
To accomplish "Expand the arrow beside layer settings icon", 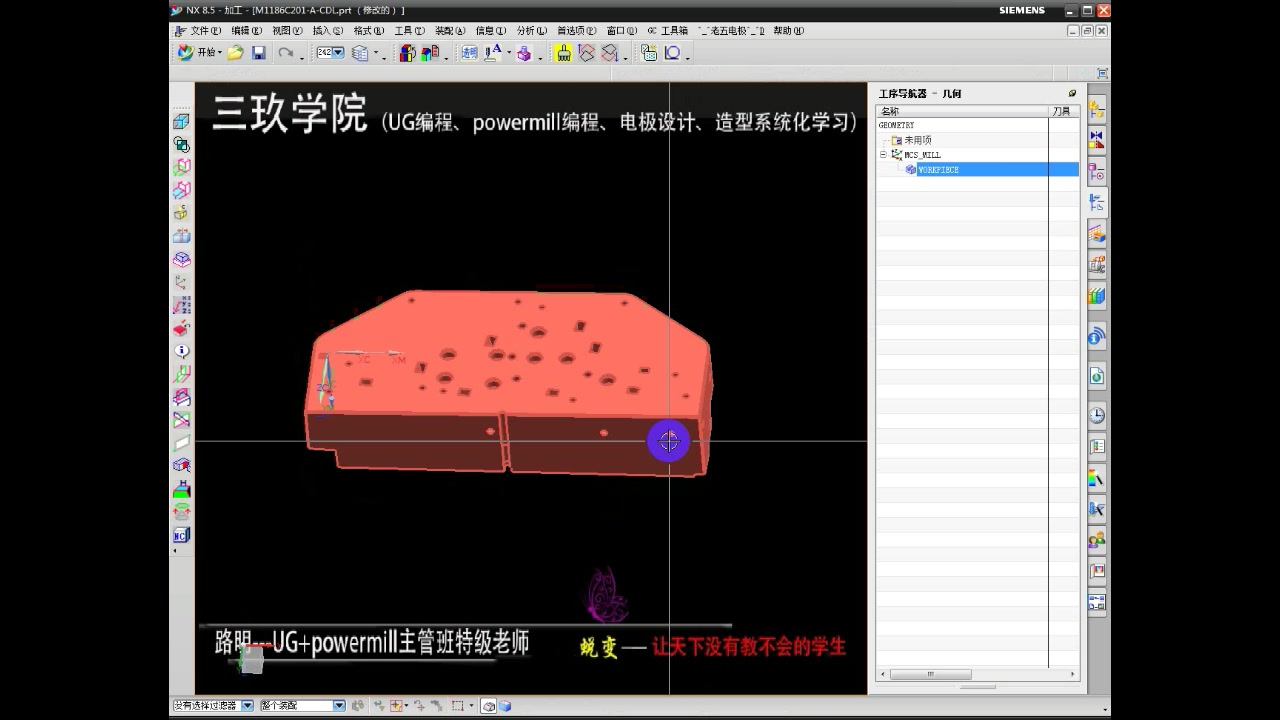I will (x=377, y=54).
